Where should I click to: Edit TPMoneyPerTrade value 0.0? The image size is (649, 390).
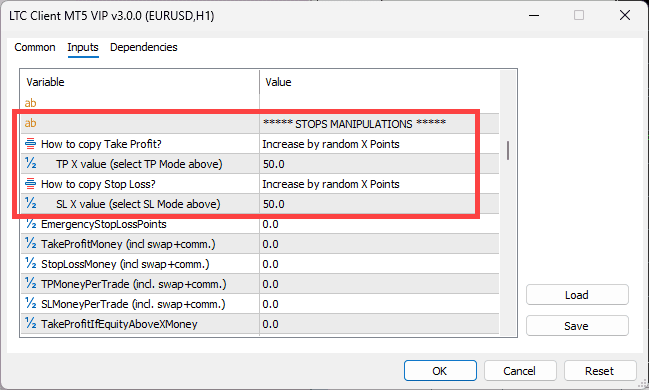pyautogui.click(x=379, y=284)
